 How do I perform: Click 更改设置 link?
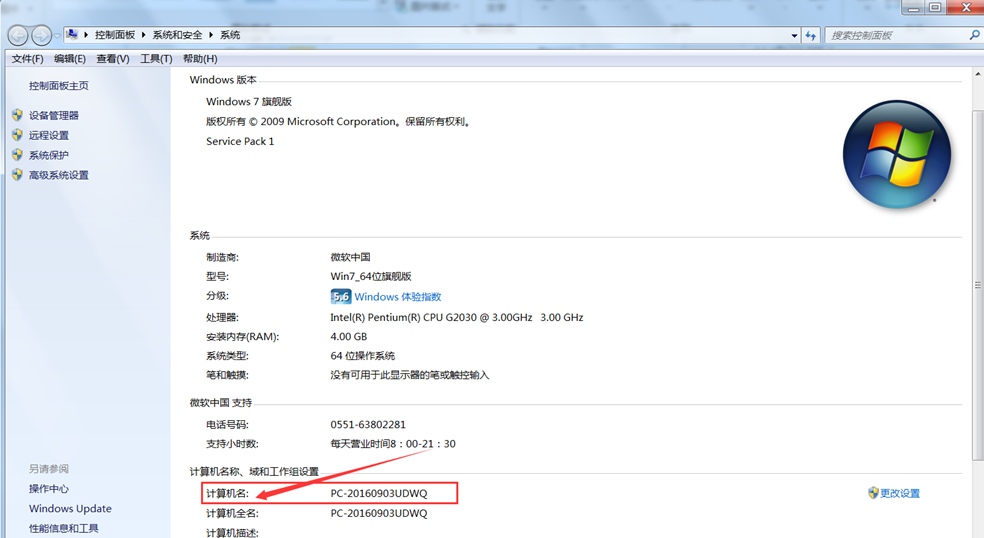900,493
